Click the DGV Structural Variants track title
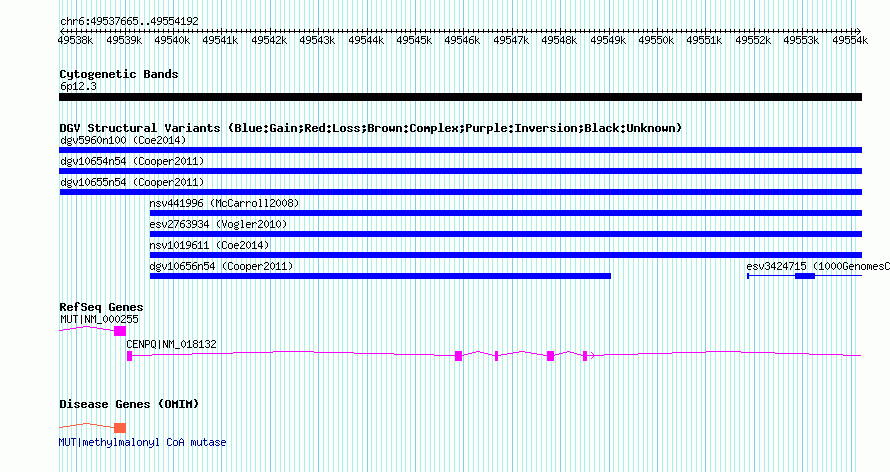This screenshot has width=890, height=472. [371, 128]
